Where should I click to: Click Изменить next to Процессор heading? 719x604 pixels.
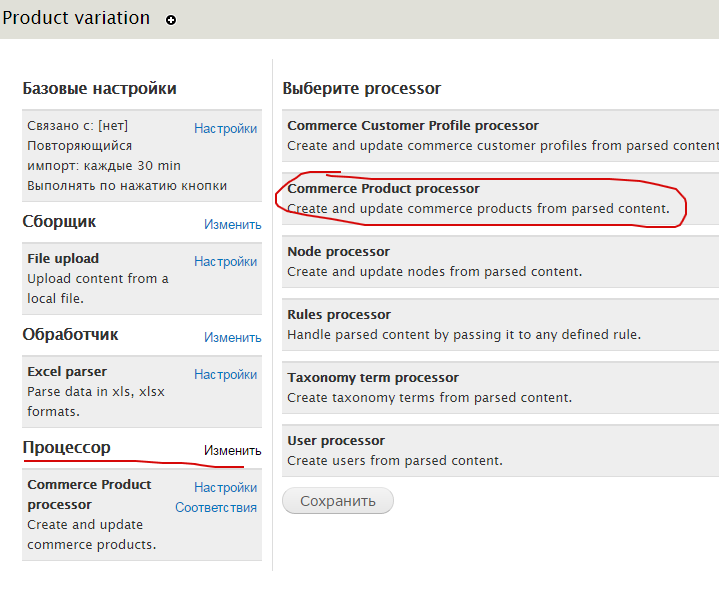(x=232, y=450)
